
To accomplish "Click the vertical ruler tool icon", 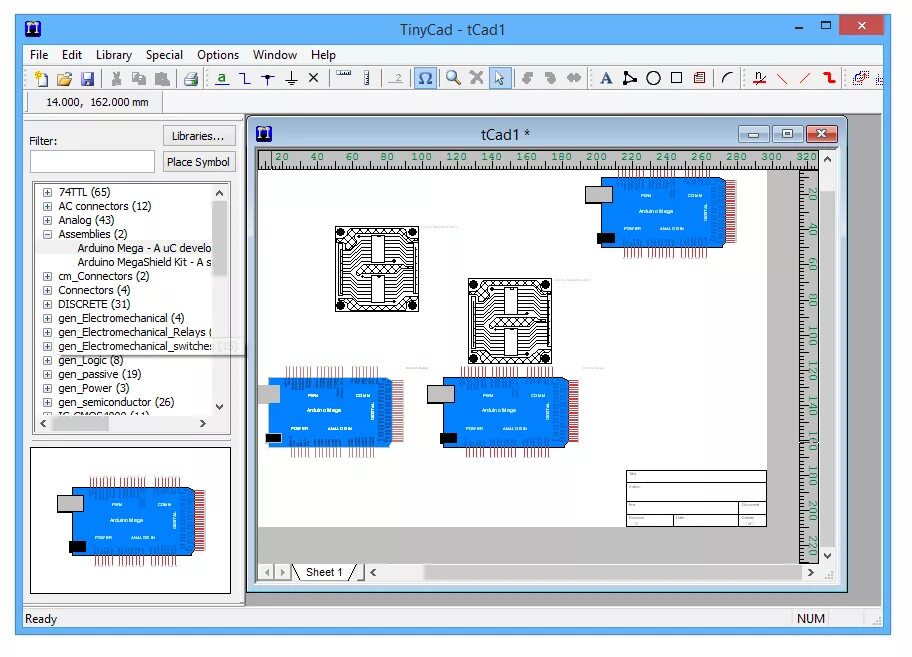I will click(x=367, y=78).
